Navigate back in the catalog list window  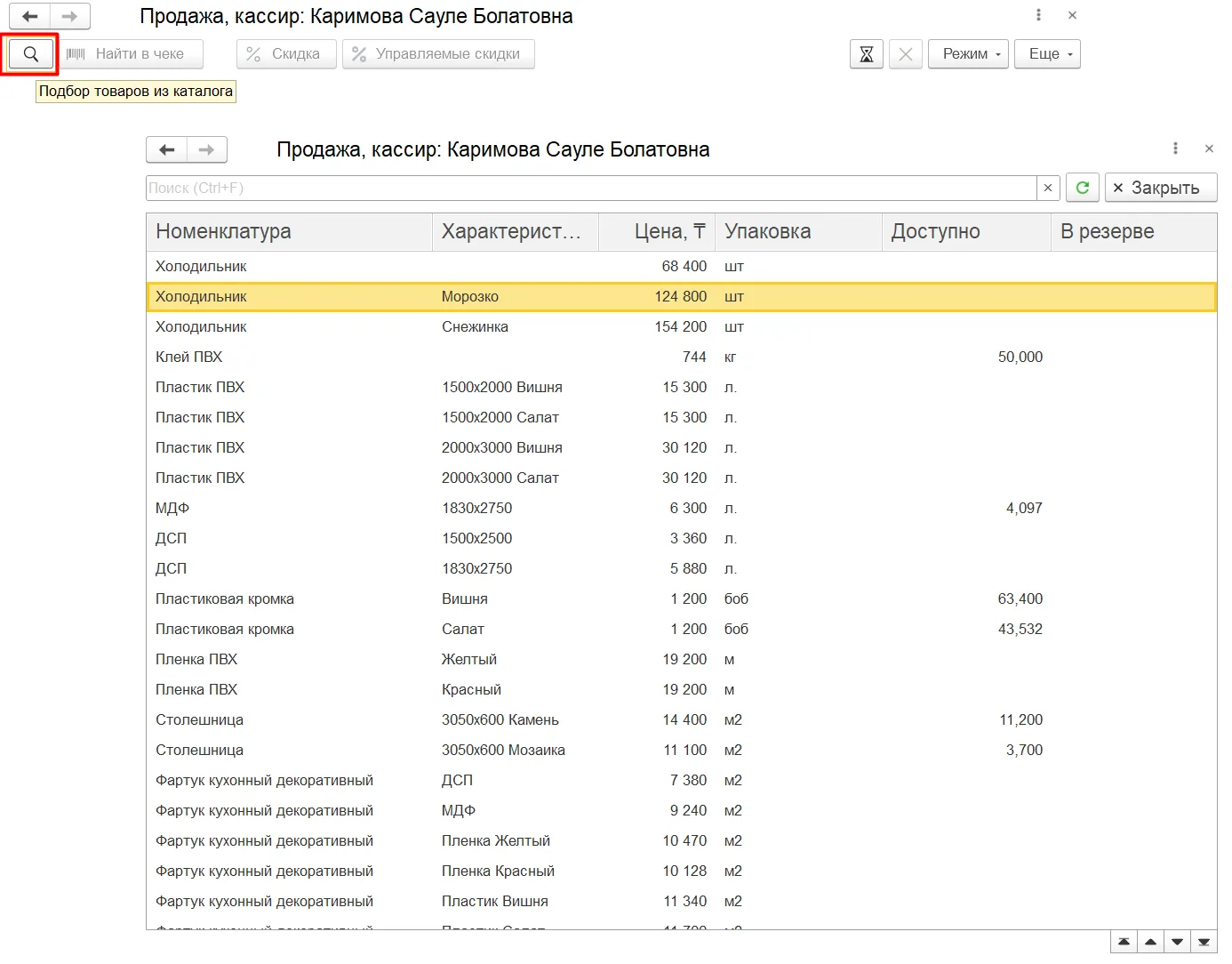tap(166, 149)
